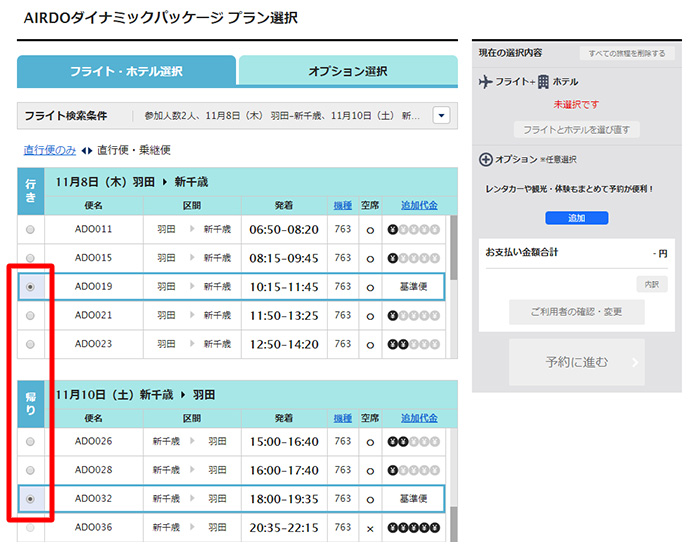
Task: Click 基準便 label in ADO032 row
Action: [413, 499]
